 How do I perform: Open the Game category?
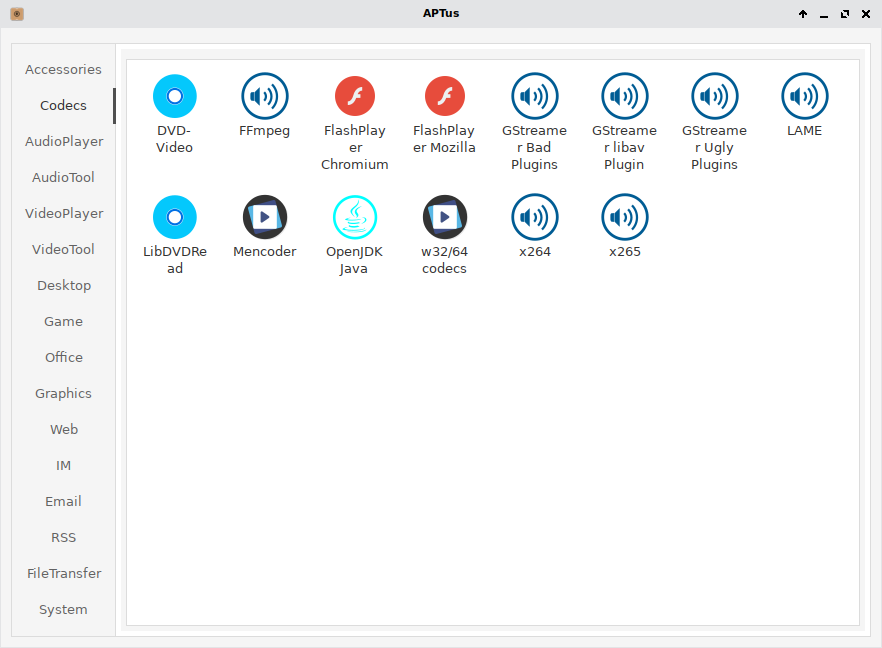(64, 321)
